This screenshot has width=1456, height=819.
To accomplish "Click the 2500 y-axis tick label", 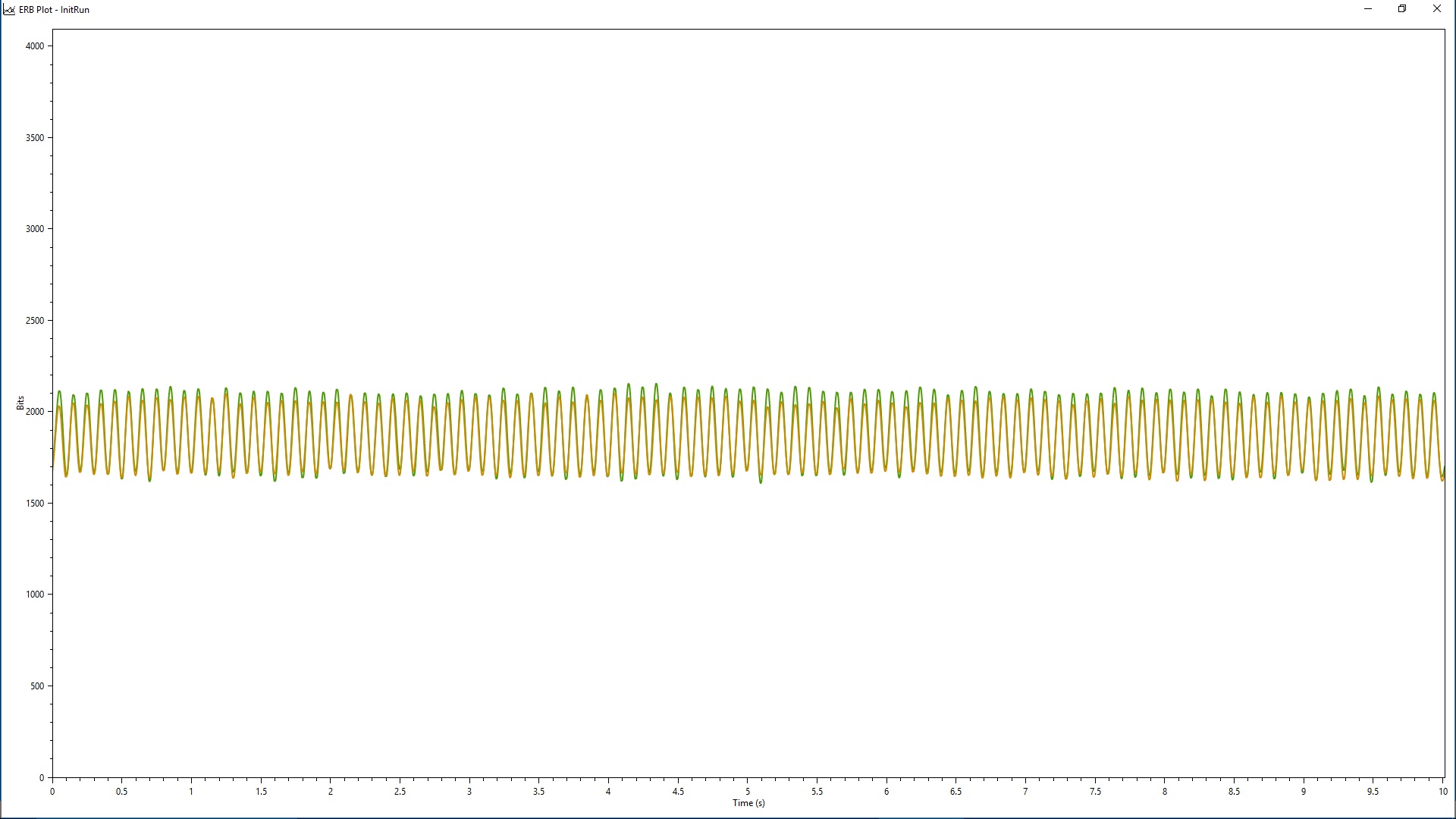I will (x=35, y=321).
